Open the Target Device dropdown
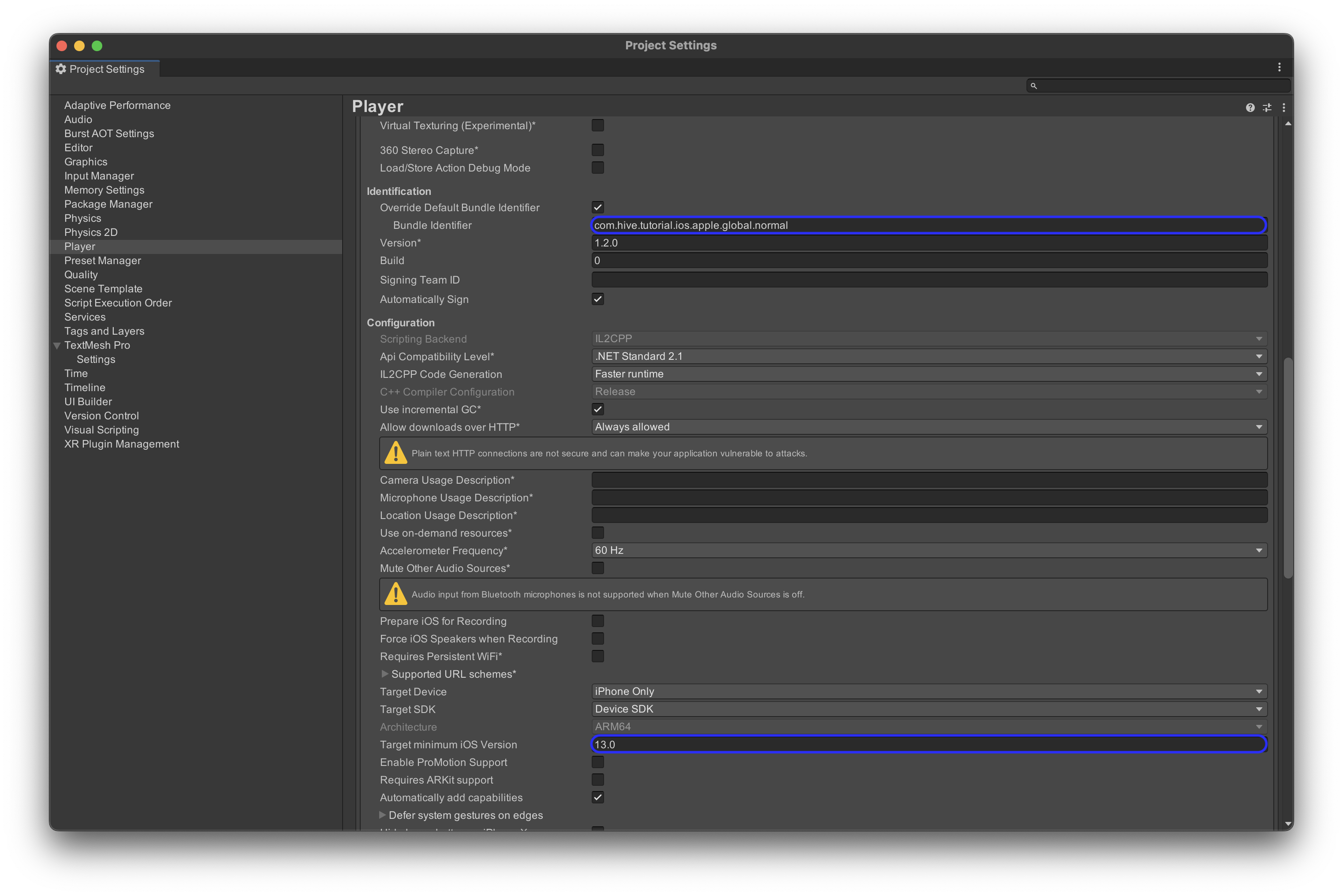Image resolution: width=1343 pixels, height=896 pixels. point(929,691)
